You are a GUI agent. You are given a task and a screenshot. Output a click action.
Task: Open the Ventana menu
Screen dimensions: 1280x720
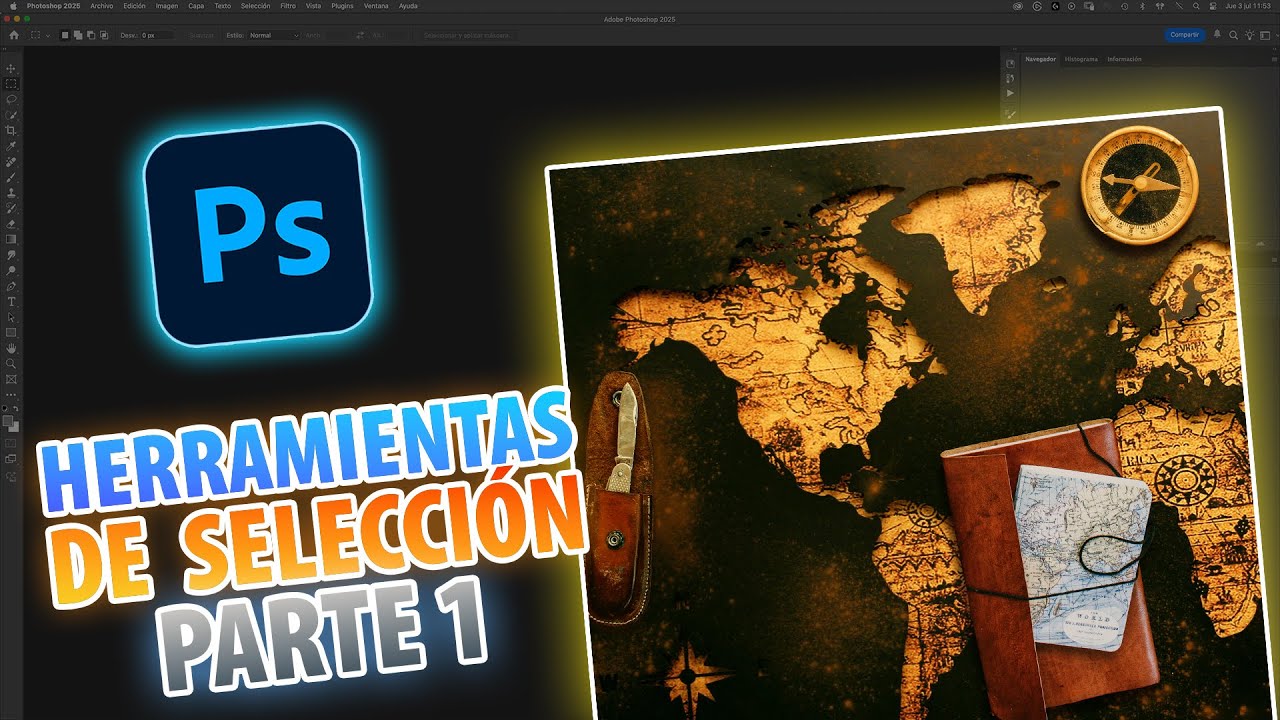point(376,6)
